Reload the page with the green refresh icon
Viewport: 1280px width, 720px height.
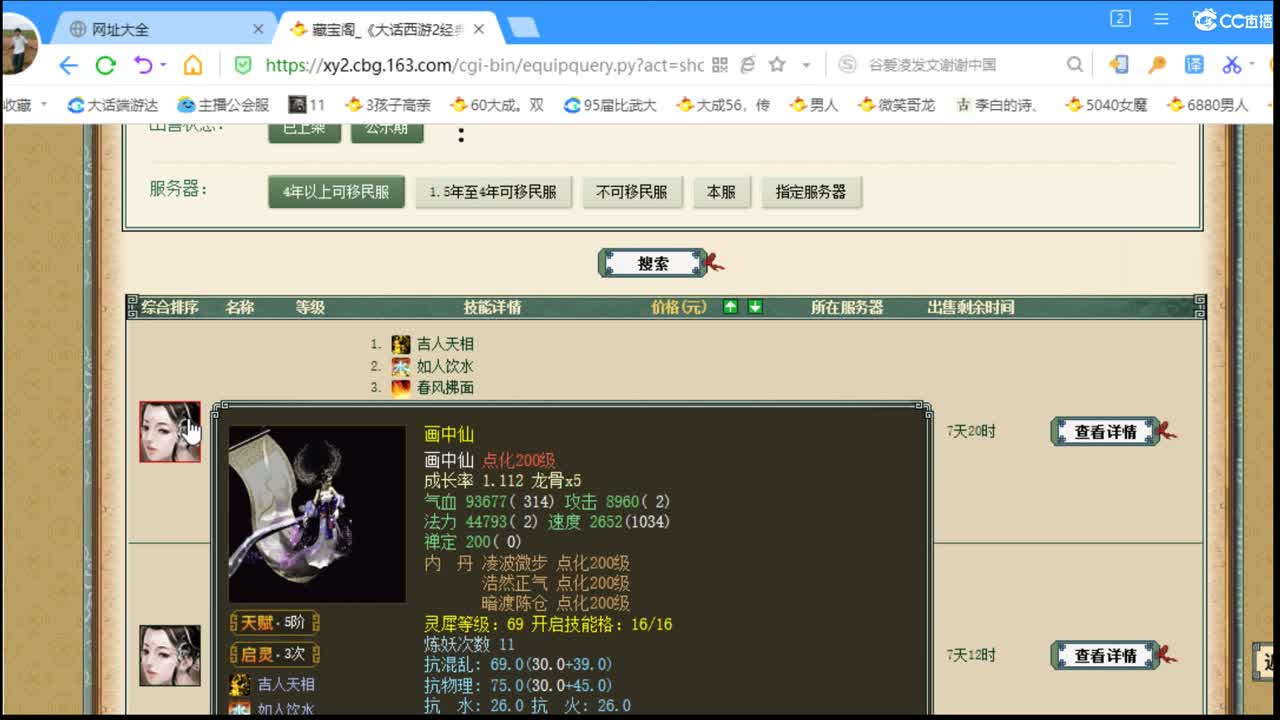pos(105,66)
